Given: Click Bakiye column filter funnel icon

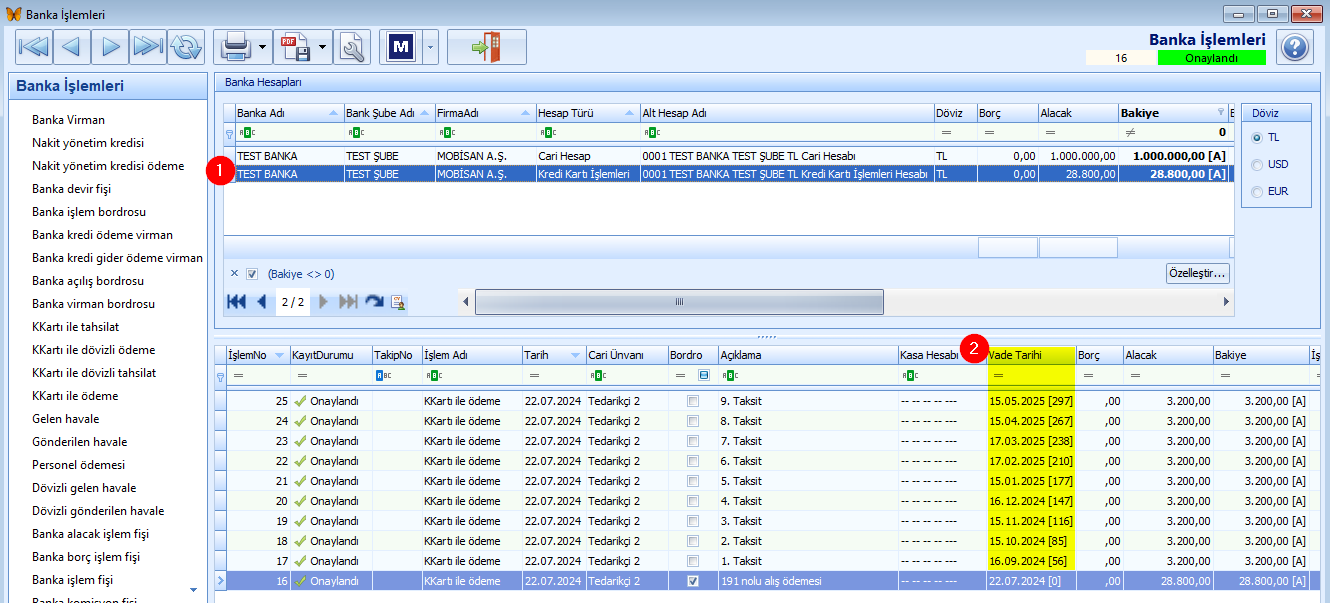Looking at the screenshot, I should pyautogui.click(x=1220, y=113).
